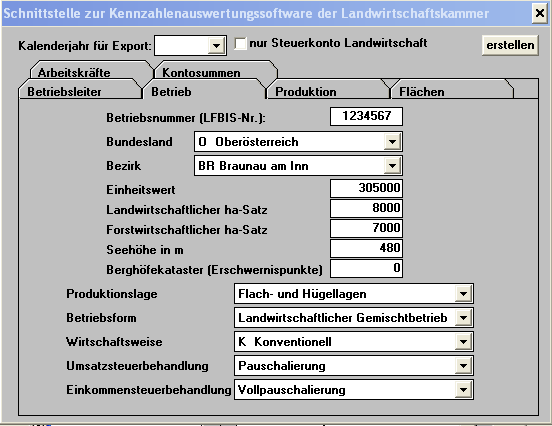
Task: Click the erstellen button
Action: [x=510, y=45]
